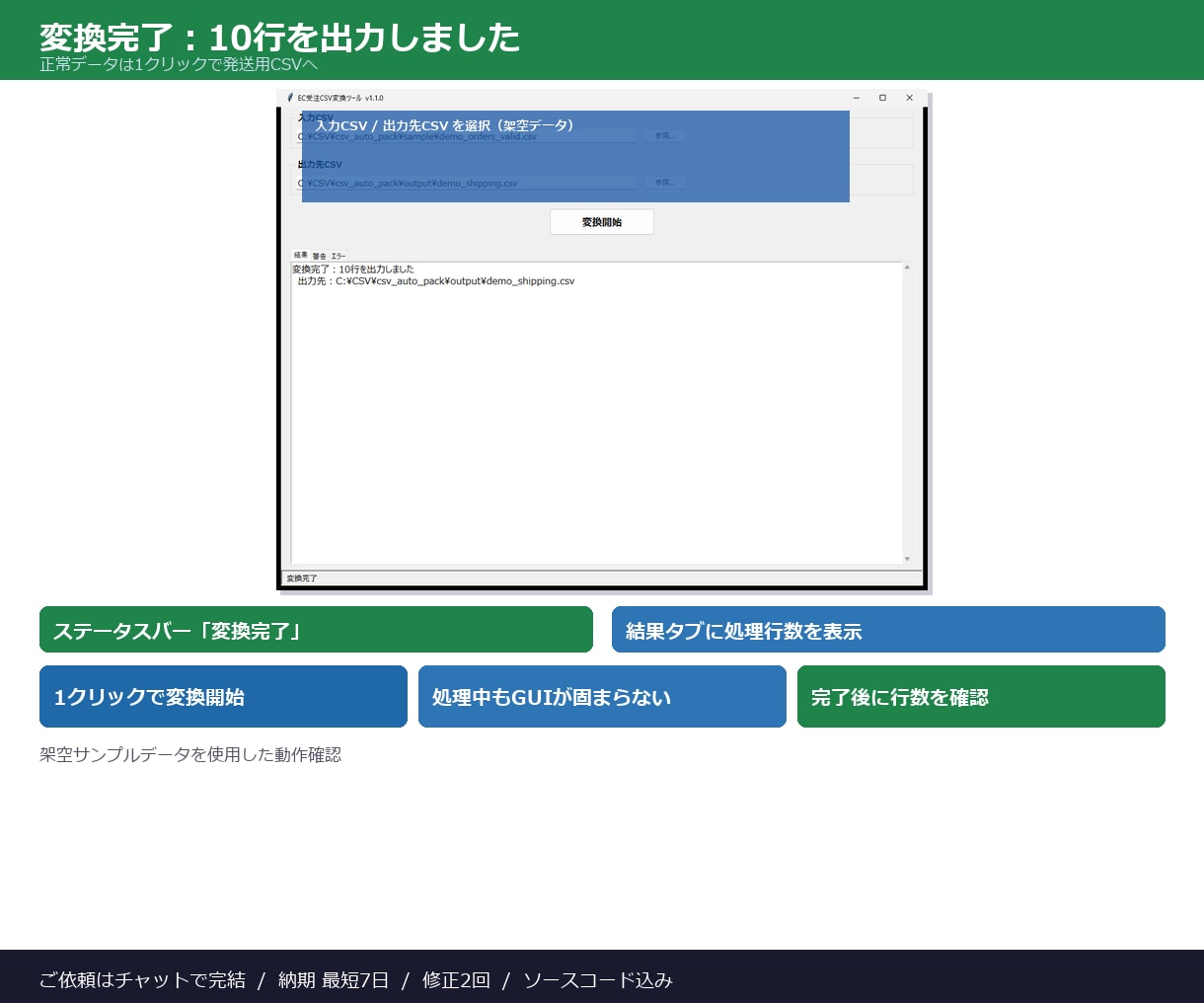This screenshot has width=1204, height=1003.
Task: Click the footer text '納期 最短7日'
Action: coord(334,980)
